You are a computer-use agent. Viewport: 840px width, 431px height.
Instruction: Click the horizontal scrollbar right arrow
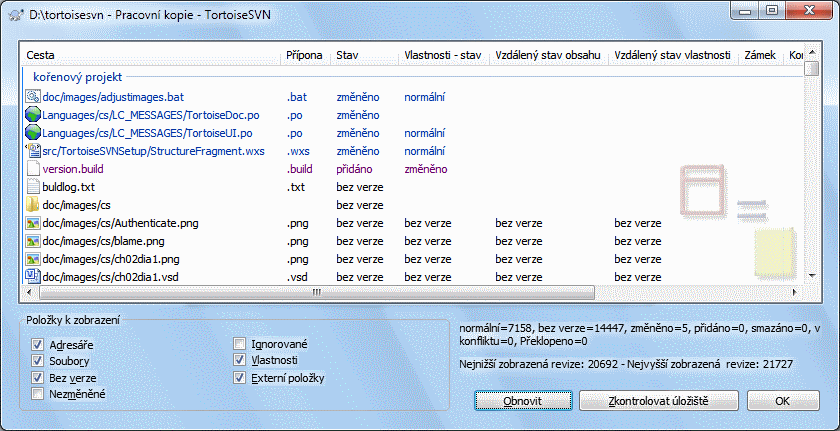[796, 292]
